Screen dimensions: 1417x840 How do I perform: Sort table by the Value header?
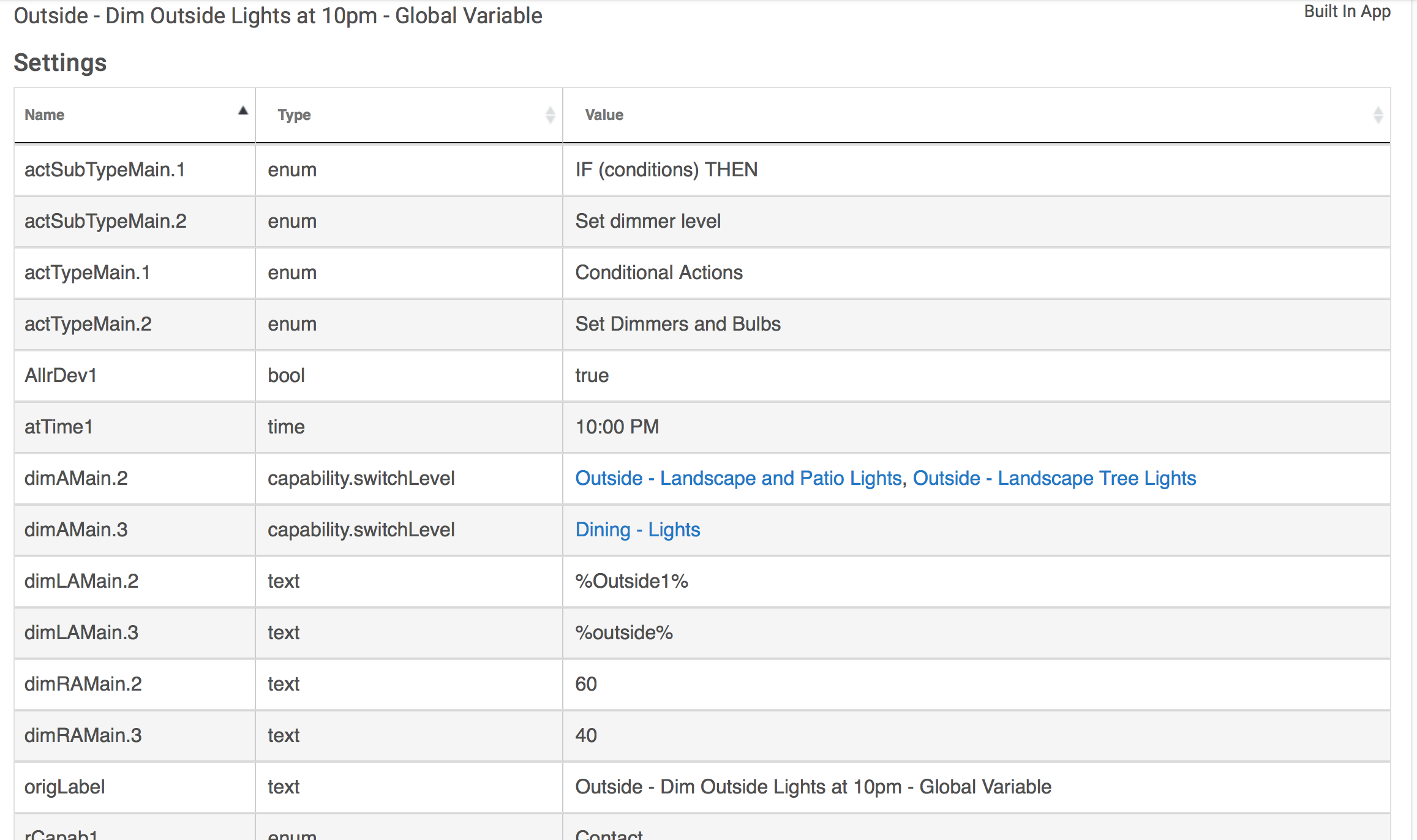coord(604,115)
